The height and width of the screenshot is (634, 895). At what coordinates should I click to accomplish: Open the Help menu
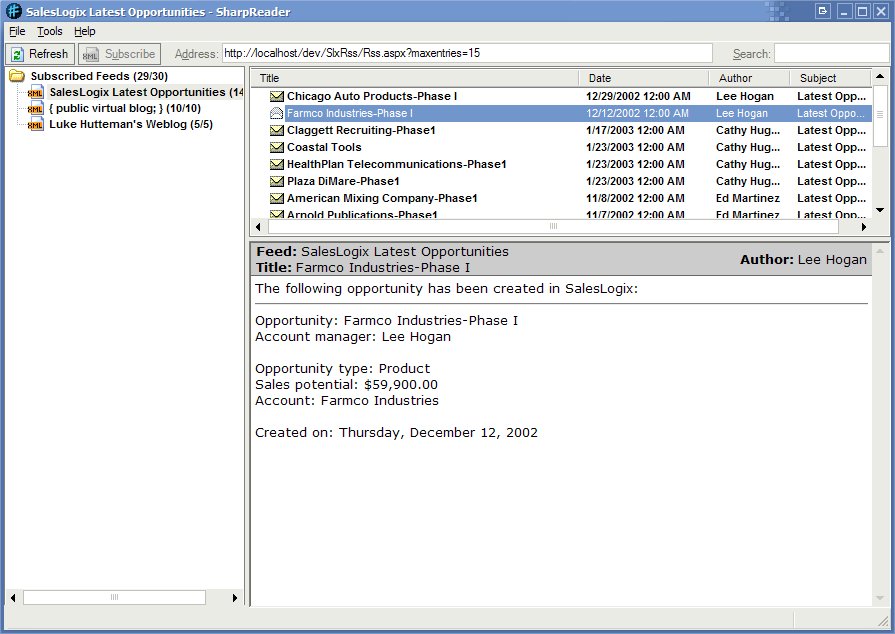click(x=84, y=31)
